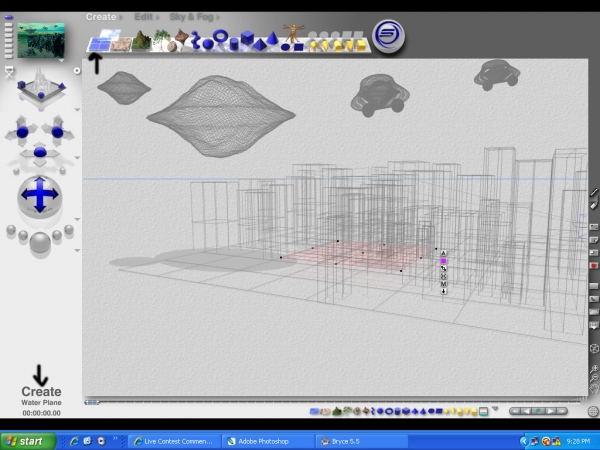Create a 2D disc object
The height and width of the screenshot is (450, 600).
point(285,47)
